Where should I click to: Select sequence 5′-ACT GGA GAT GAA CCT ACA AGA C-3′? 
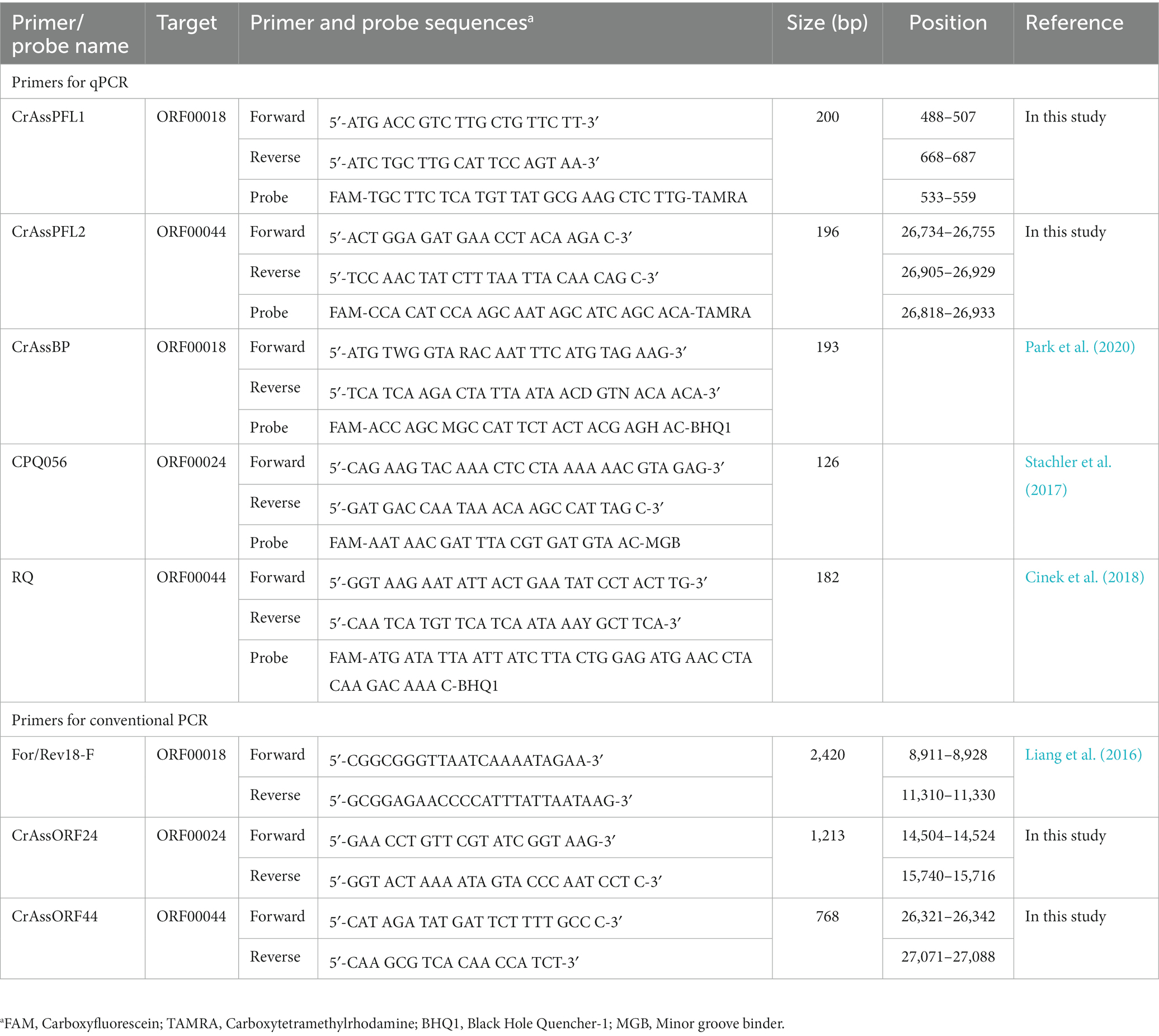[x=480, y=237]
